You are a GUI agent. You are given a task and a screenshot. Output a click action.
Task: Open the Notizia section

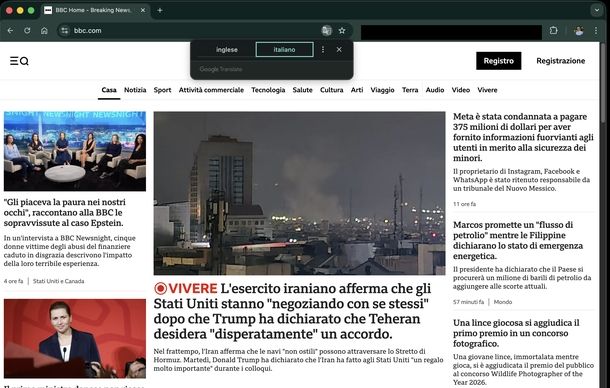pos(135,90)
